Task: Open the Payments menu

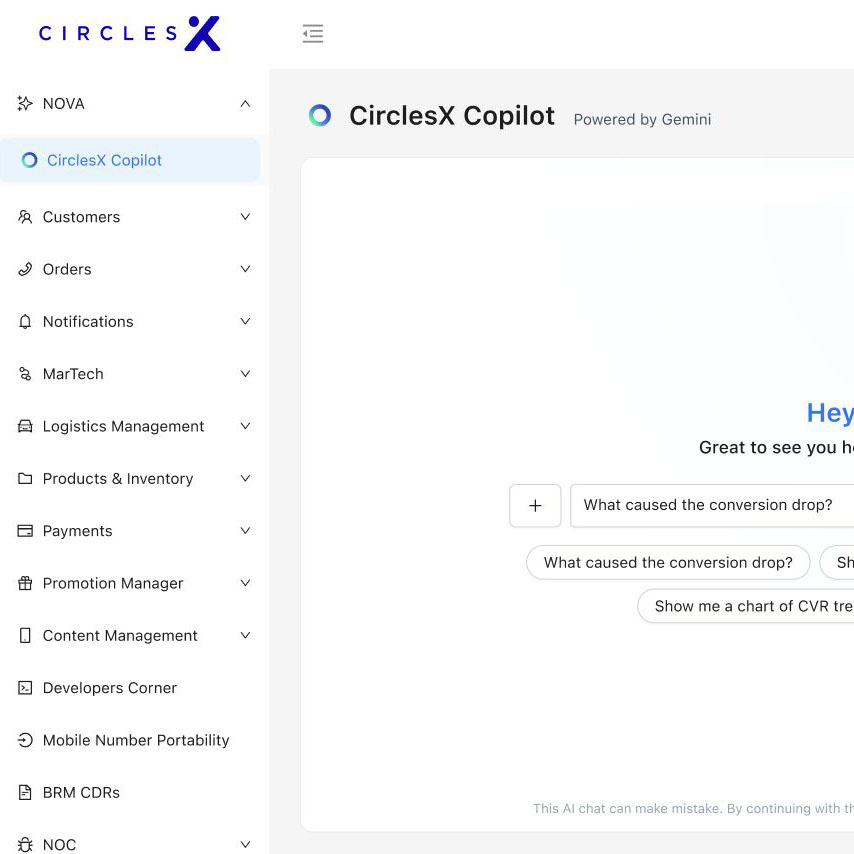Action: [130, 530]
